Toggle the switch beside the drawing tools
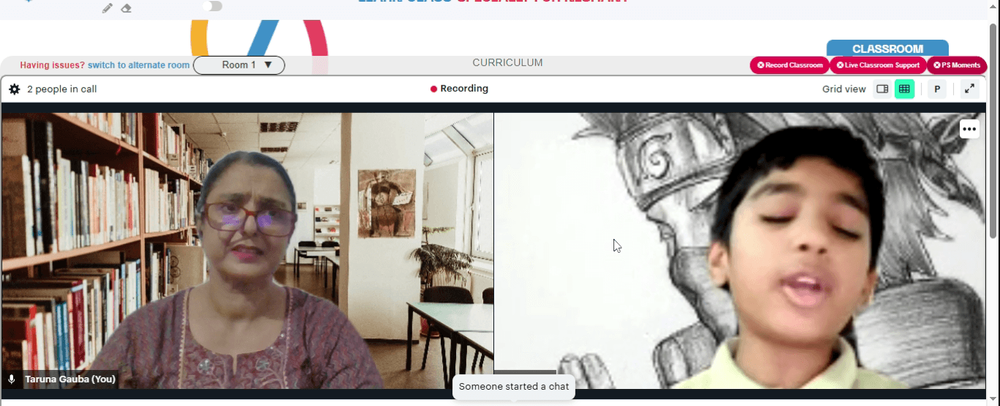Viewport: 1000px width, 406px height. click(213, 6)
